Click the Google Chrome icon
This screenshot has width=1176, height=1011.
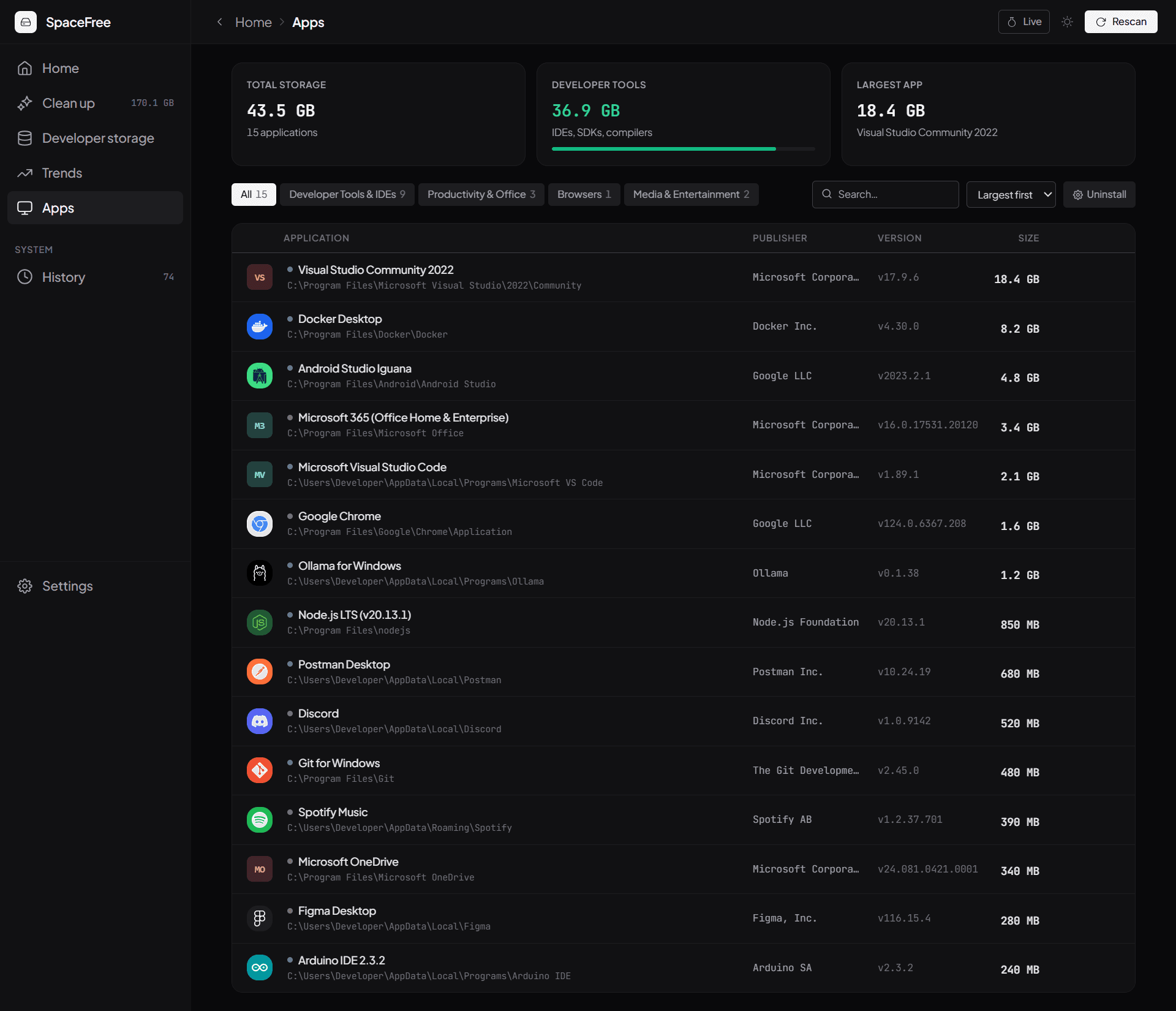pos(260,524)
